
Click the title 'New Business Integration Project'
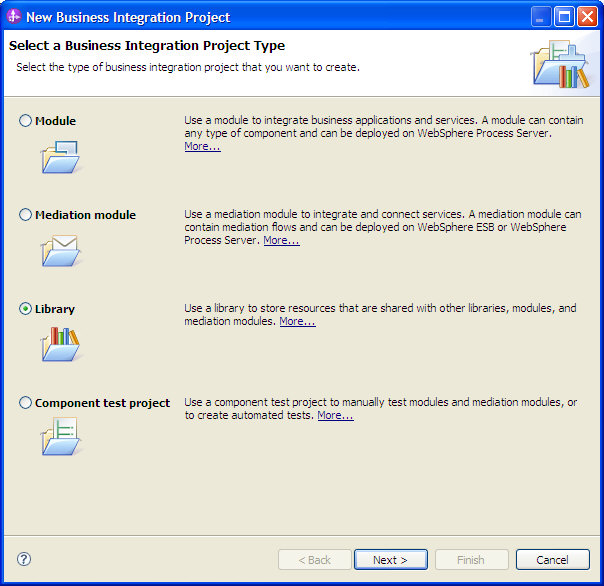[x=128, y=17]
